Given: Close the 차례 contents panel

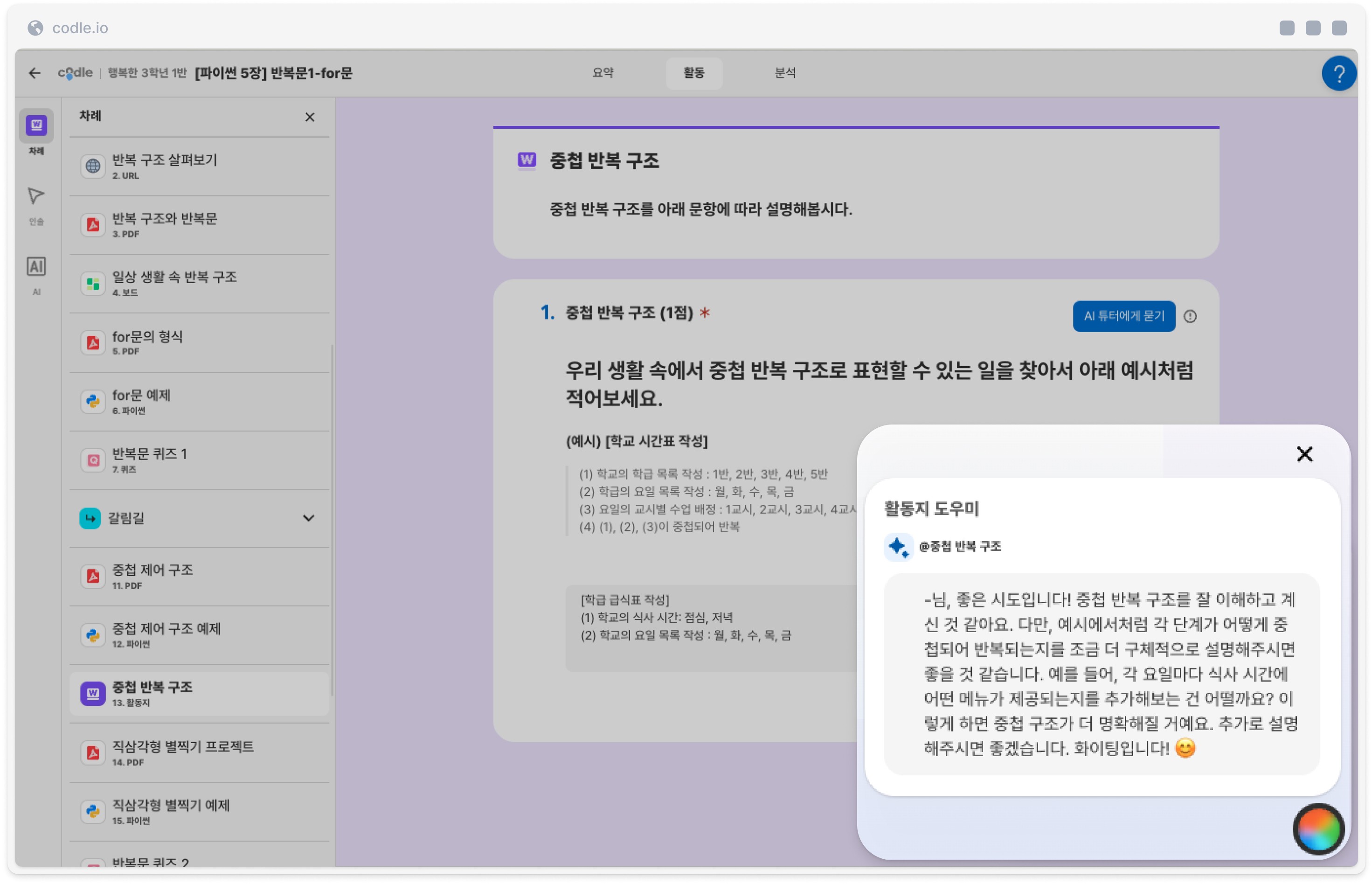Looking at the screenshot, I should click(309, 117).
